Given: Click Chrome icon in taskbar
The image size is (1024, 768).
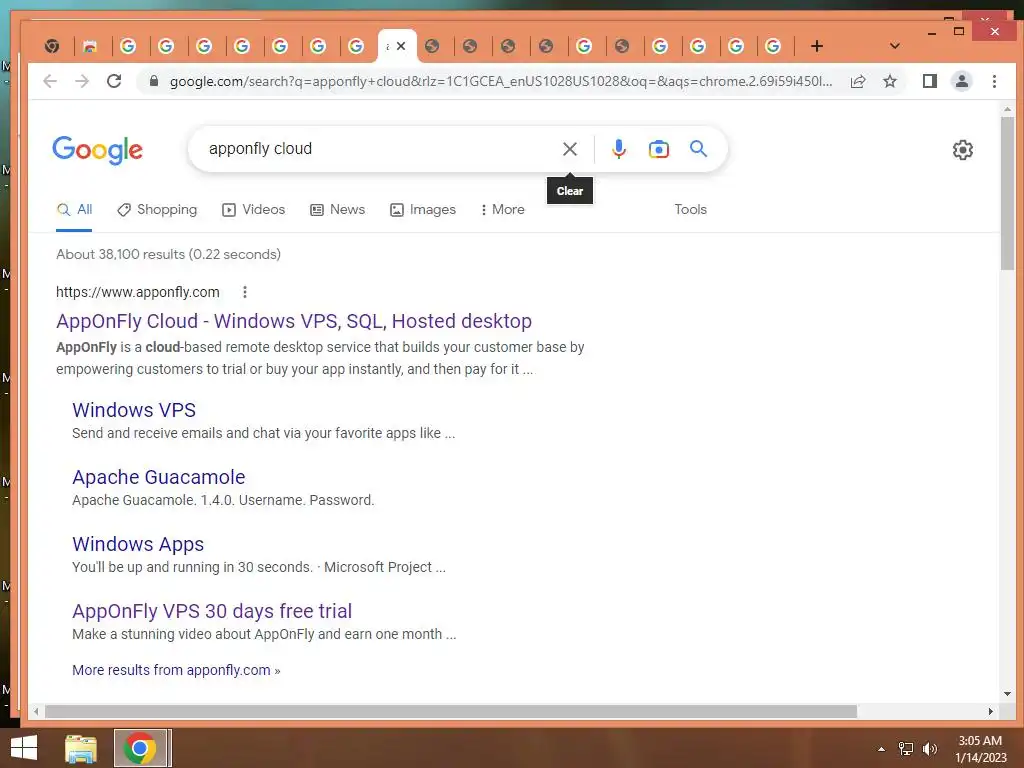Looking at the screenshot, I should [x=139, y=748].
